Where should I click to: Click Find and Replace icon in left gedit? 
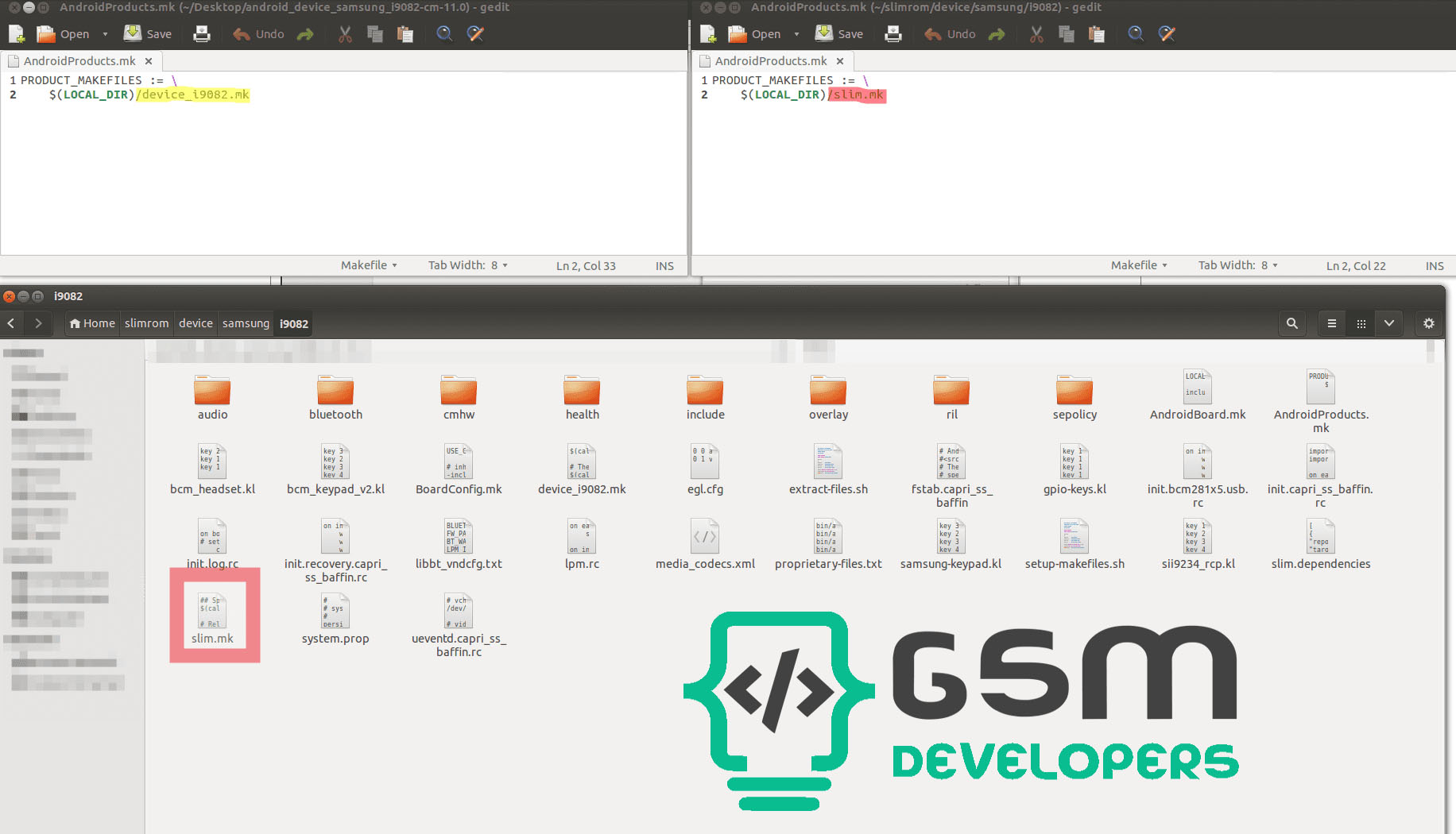pyautogui.click(x=475, y=34)
